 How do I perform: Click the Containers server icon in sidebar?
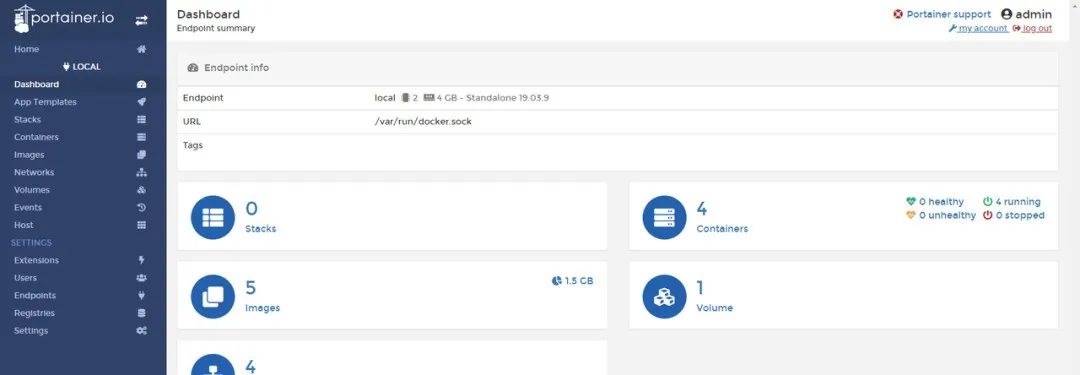click(x=141, y=137)
